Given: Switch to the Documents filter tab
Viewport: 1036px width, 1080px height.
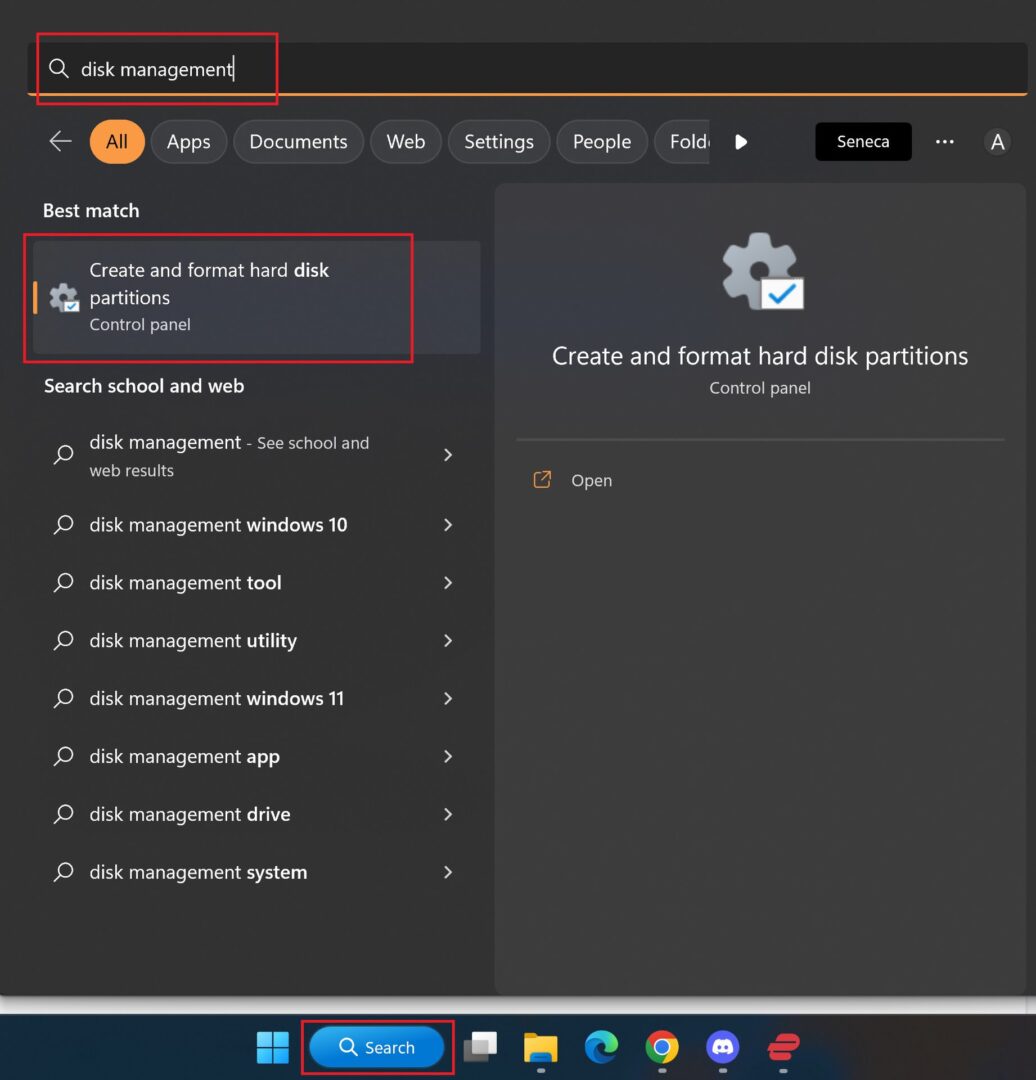Looking at the screenshot, I should pyautogui.click(x=298, y=141).
